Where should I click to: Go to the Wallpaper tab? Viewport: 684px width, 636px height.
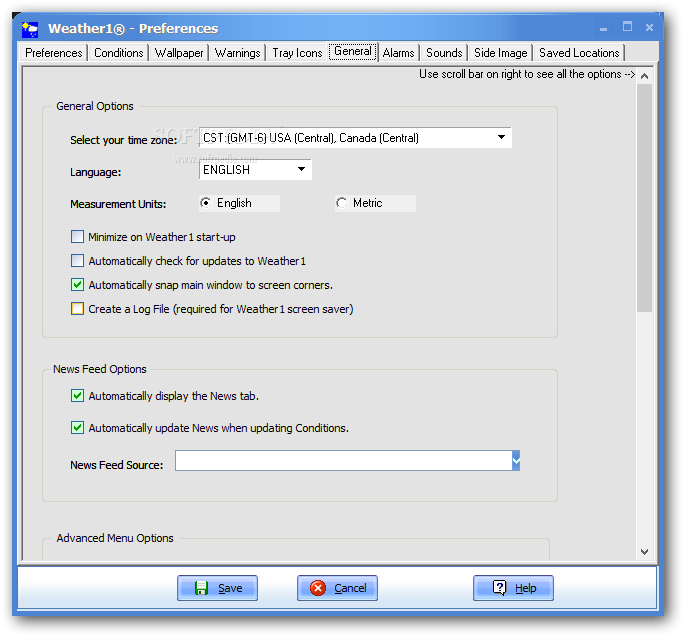[179, 53]
